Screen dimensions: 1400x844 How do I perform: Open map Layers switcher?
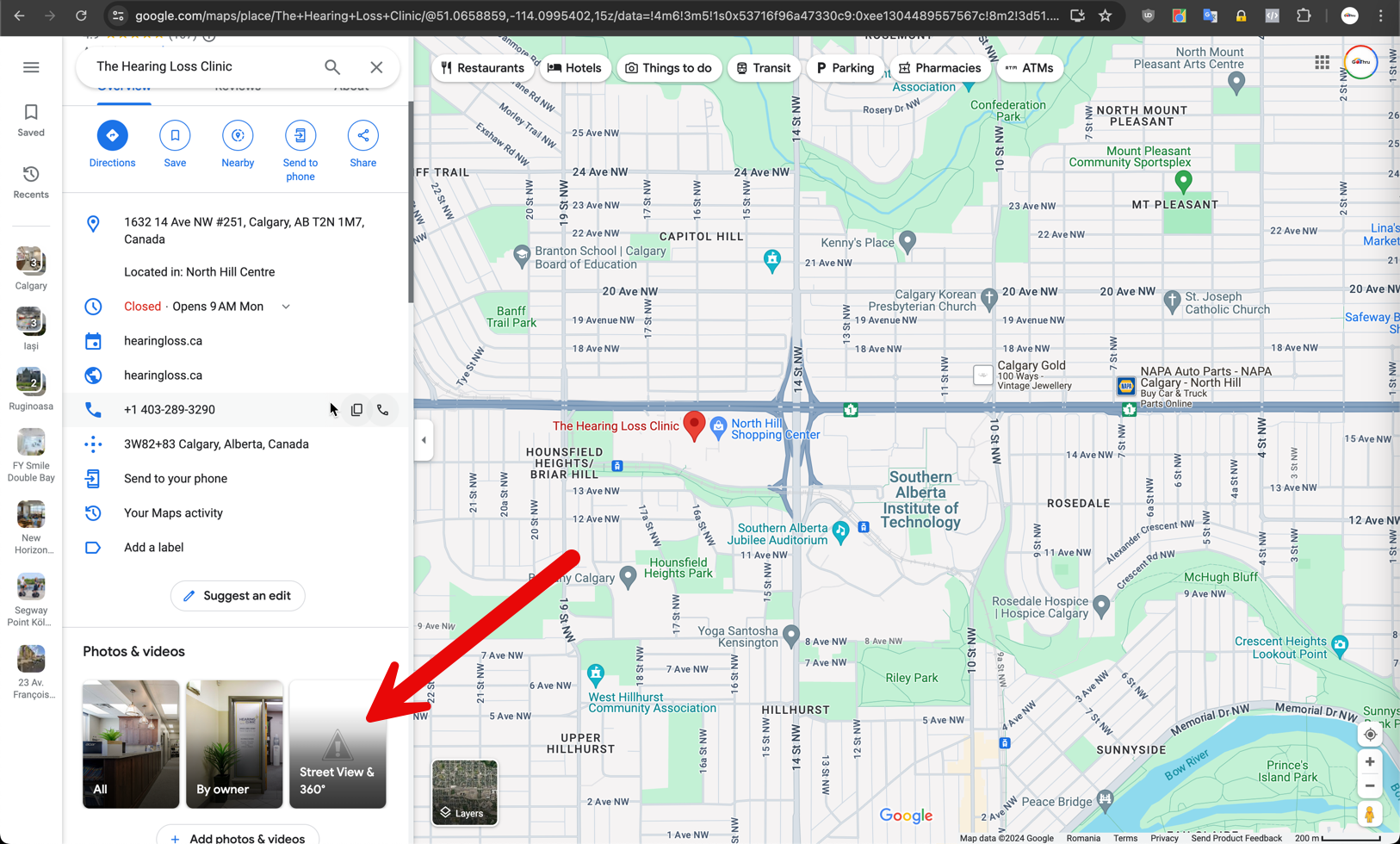(x=465, y=792)
